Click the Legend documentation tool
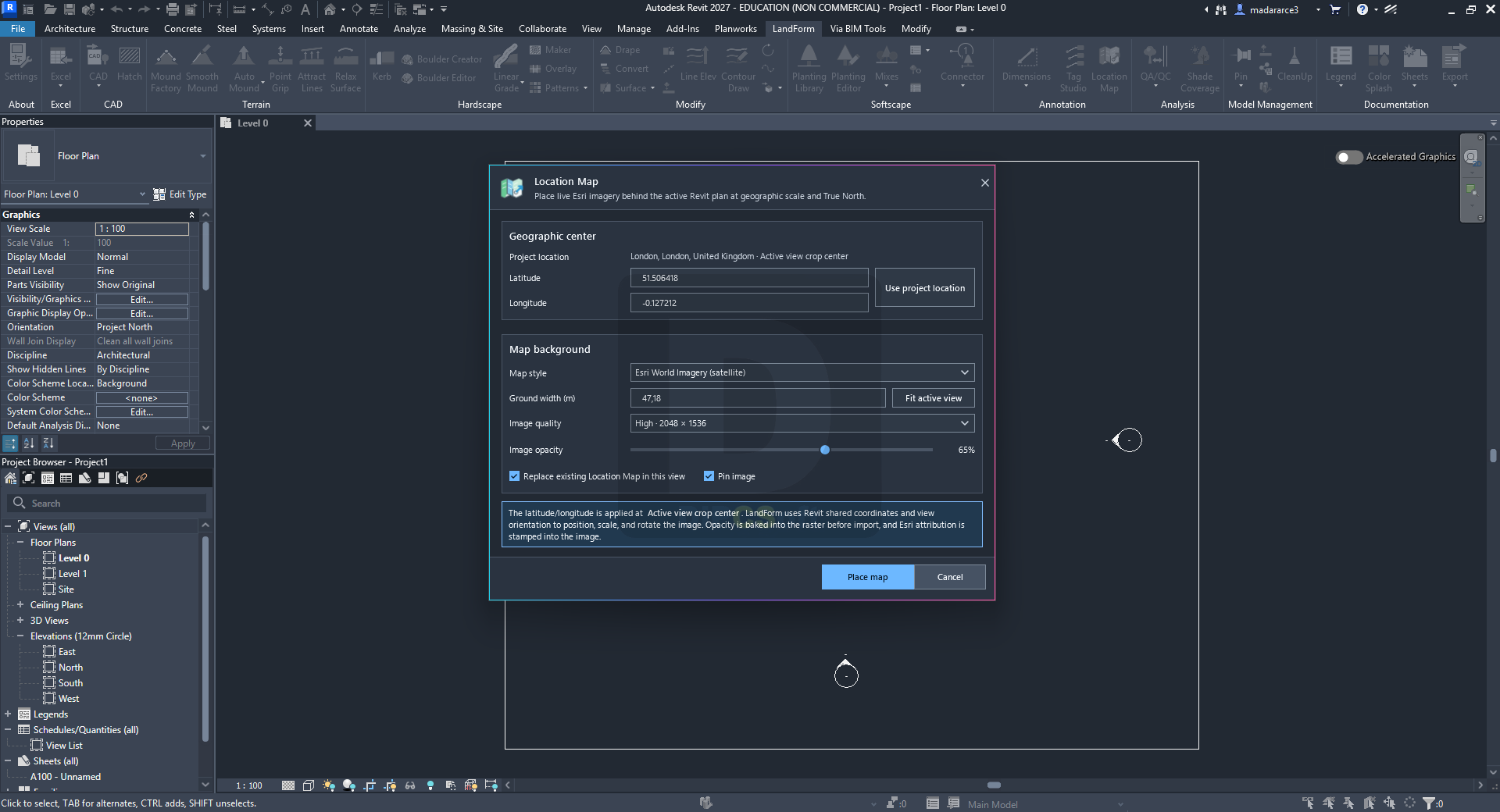Viewport: 1500px width, 812px height. (x=1341, y=63)
